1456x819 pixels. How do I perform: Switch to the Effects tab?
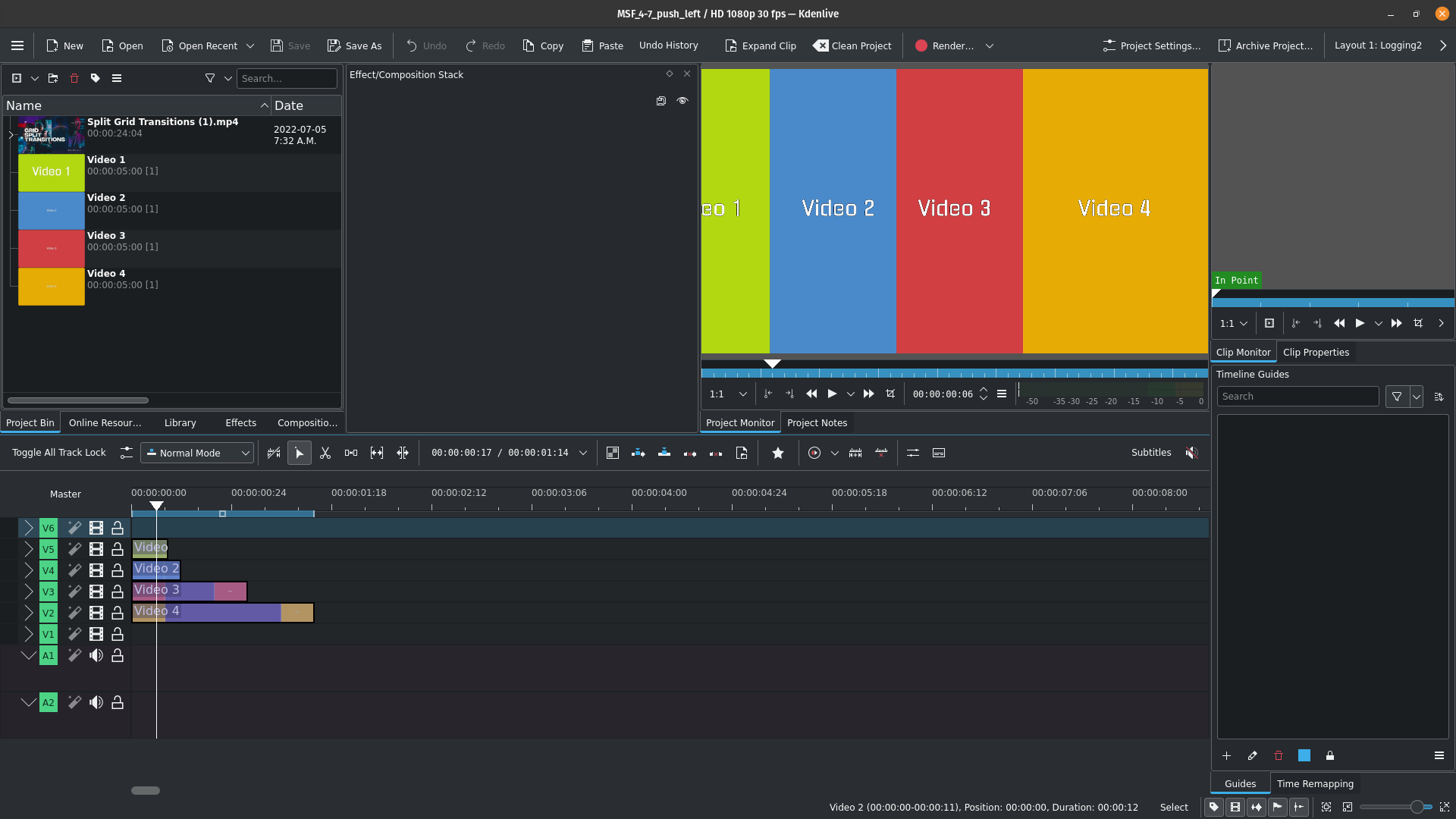(240, 423)
